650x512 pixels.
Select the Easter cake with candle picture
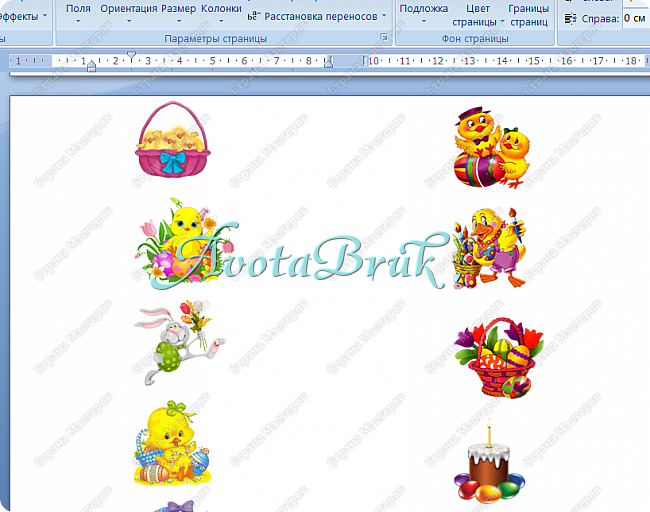[x=490, y=461]
